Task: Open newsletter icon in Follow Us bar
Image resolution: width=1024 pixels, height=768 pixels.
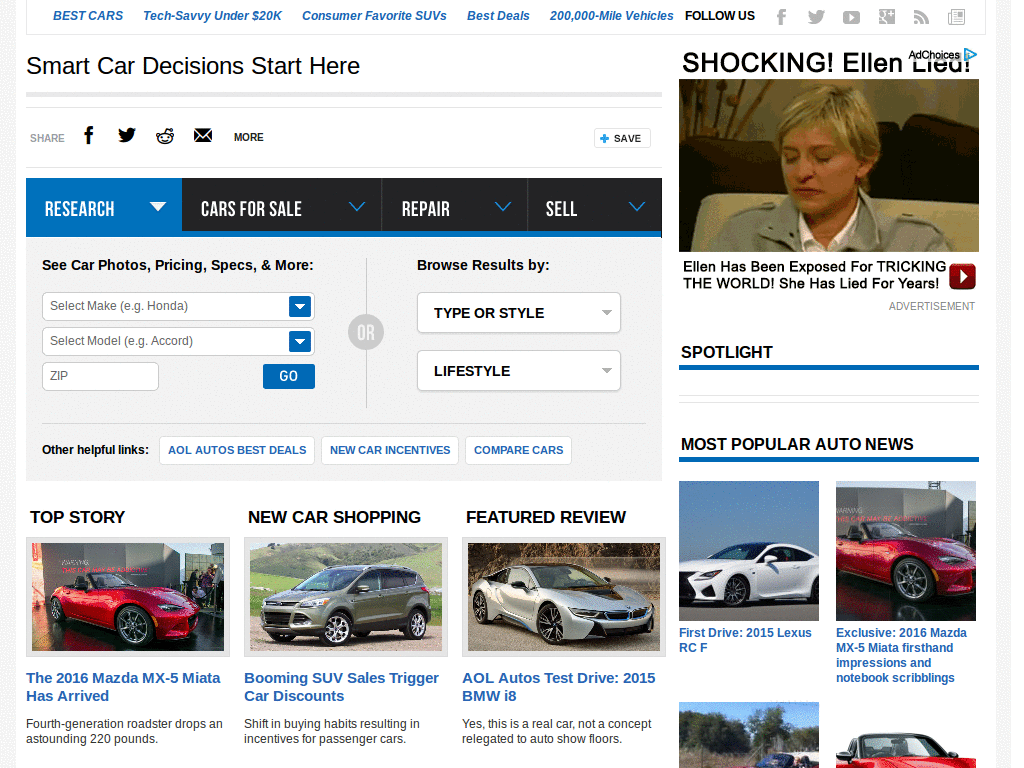Action: pyautogui.click(x=956, y=17)
